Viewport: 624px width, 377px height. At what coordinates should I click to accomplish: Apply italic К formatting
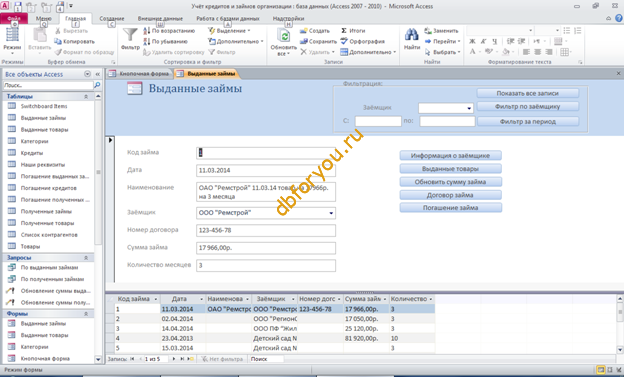click(484, 41)
